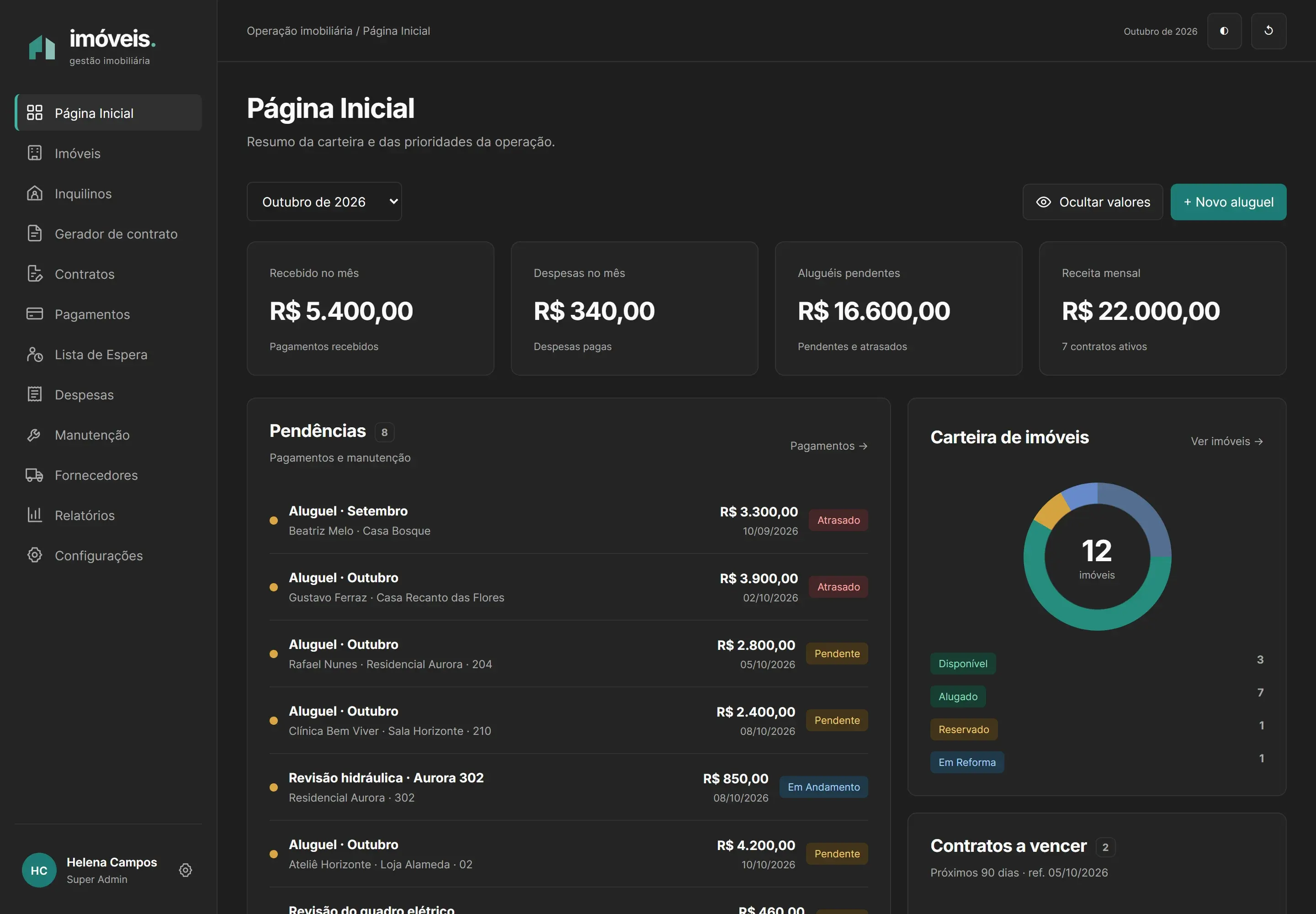Click the Despesas no mês card
The image size is (1316, 914).
click(x=634, y=308)
